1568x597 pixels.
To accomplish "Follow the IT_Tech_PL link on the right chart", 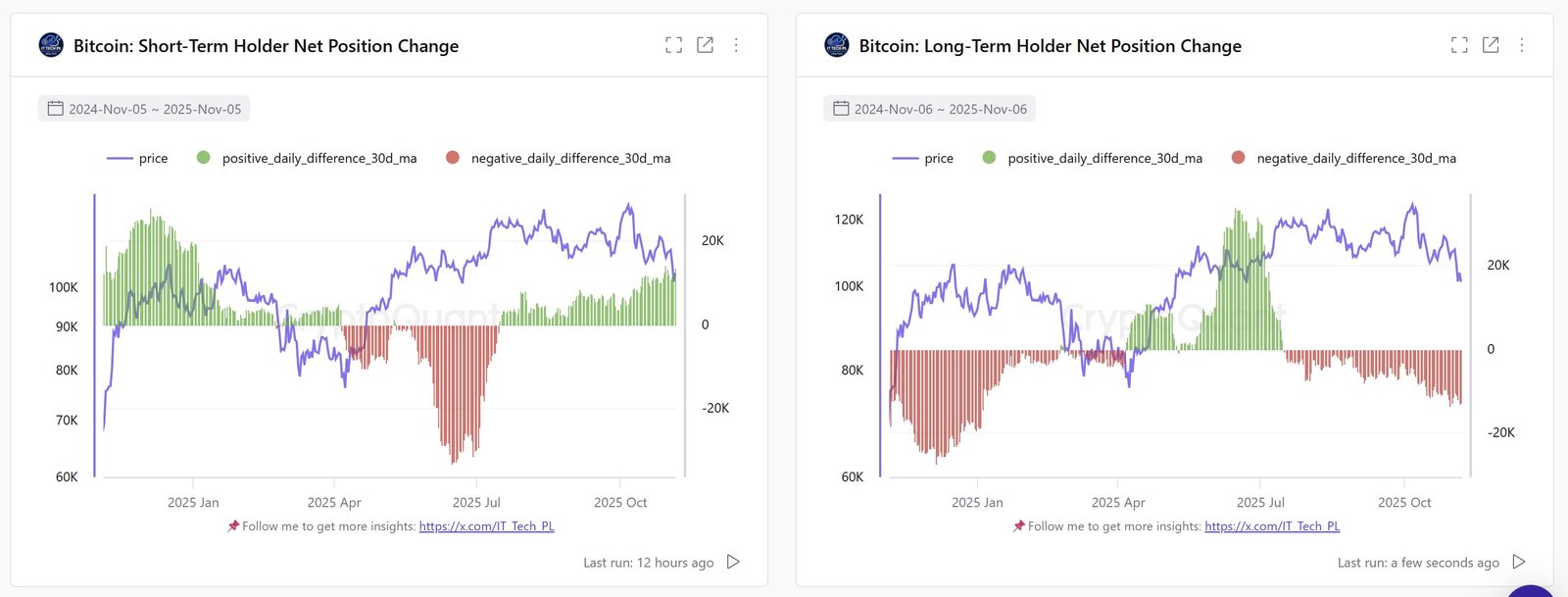I will tap(1272, 525).
